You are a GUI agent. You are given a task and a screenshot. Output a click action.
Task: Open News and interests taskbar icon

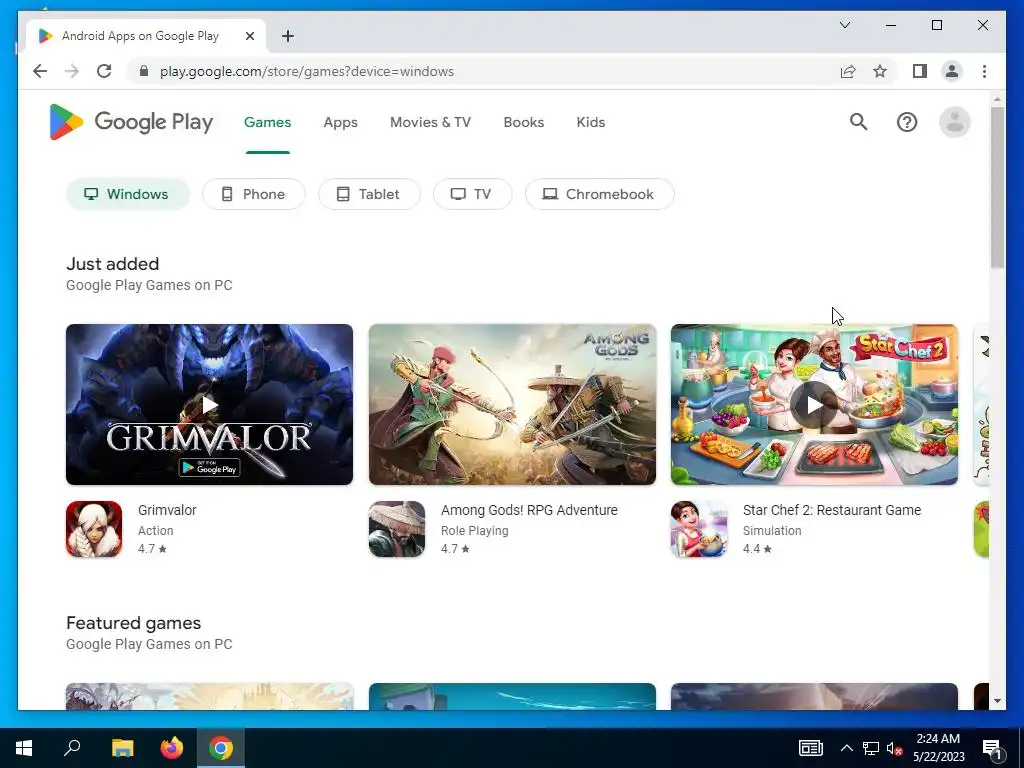811,748
